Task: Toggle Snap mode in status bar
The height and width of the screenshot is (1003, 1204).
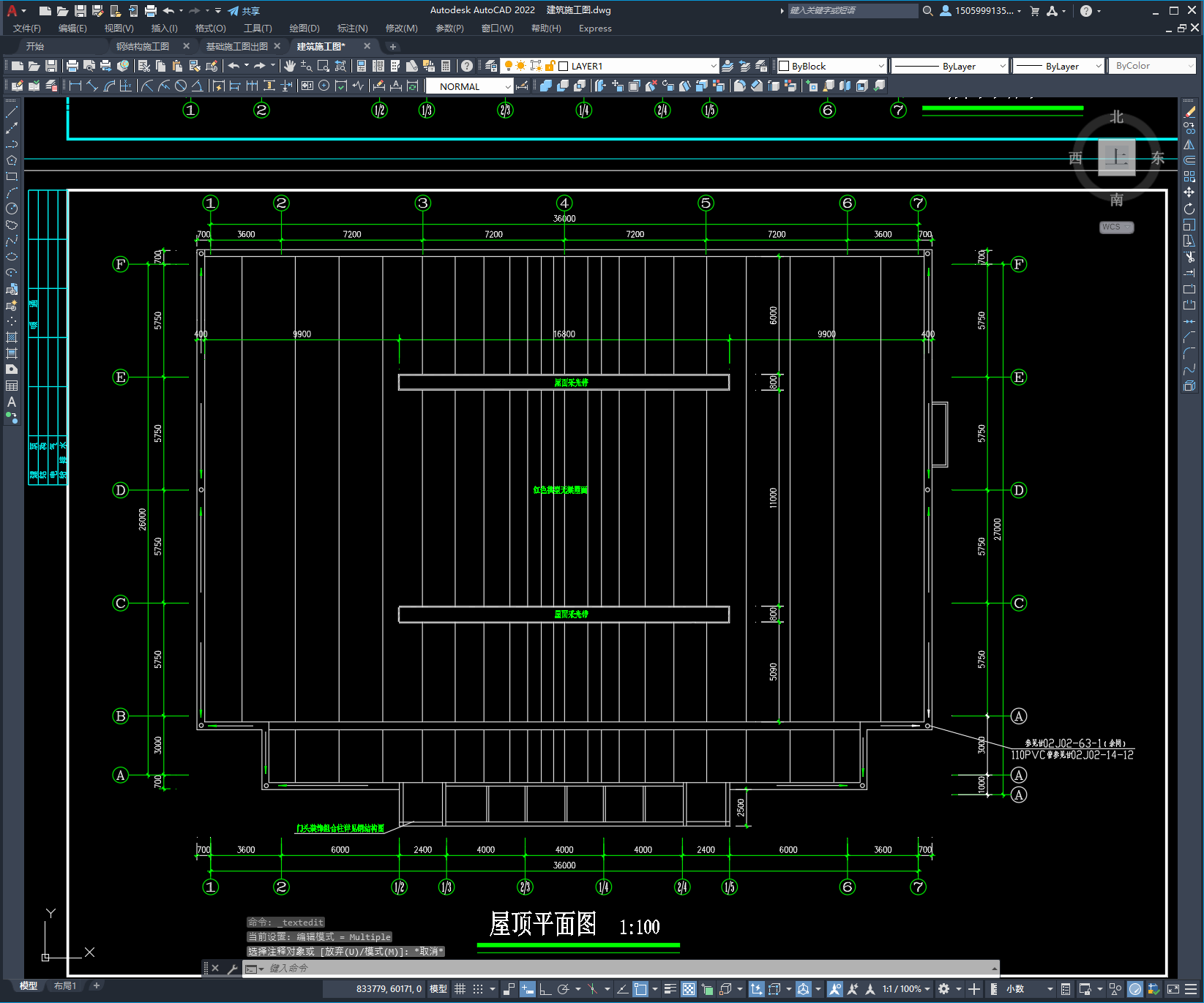Action: [478, 989]
